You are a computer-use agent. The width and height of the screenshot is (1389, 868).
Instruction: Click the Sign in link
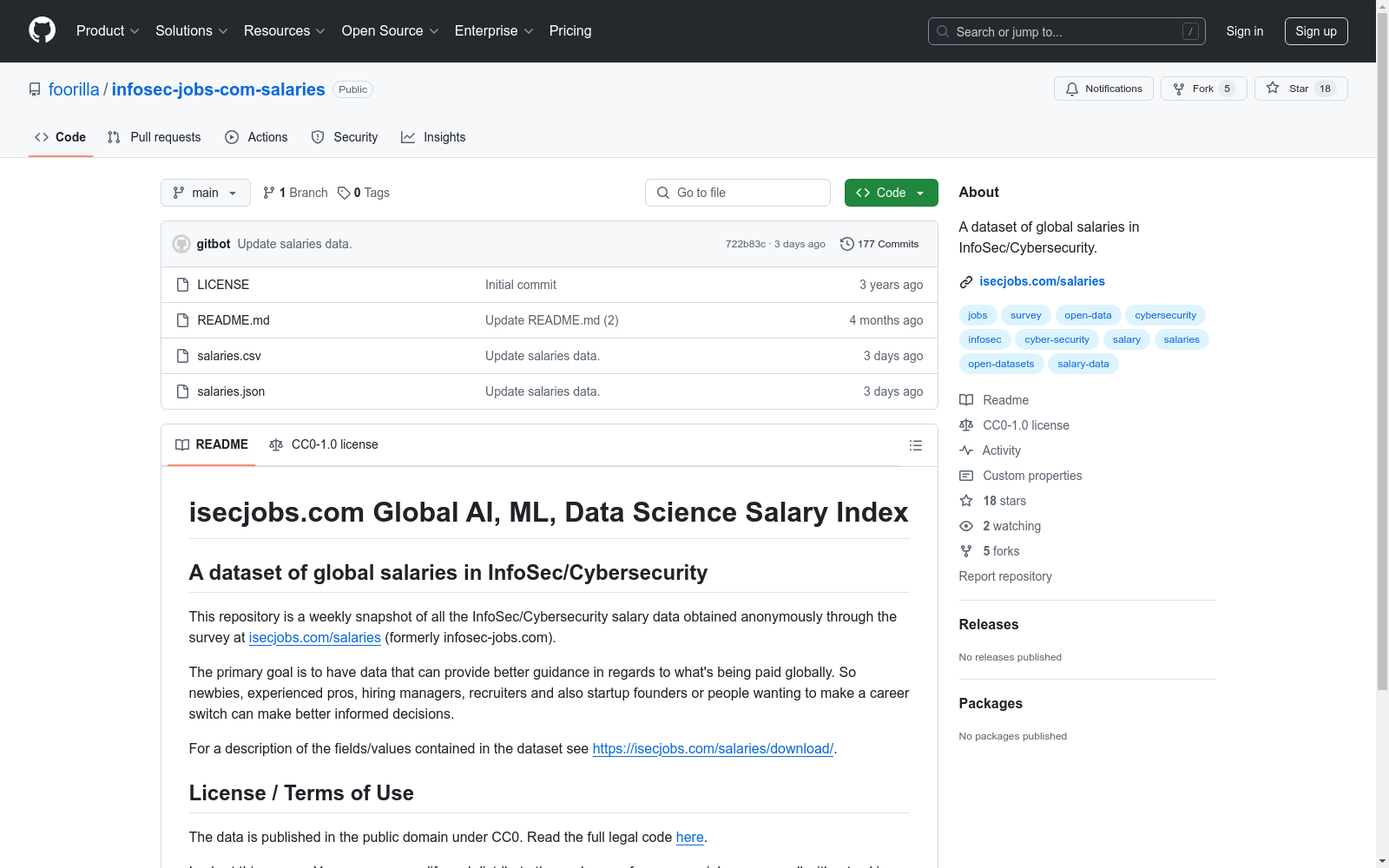click(x=1245, y=31)
